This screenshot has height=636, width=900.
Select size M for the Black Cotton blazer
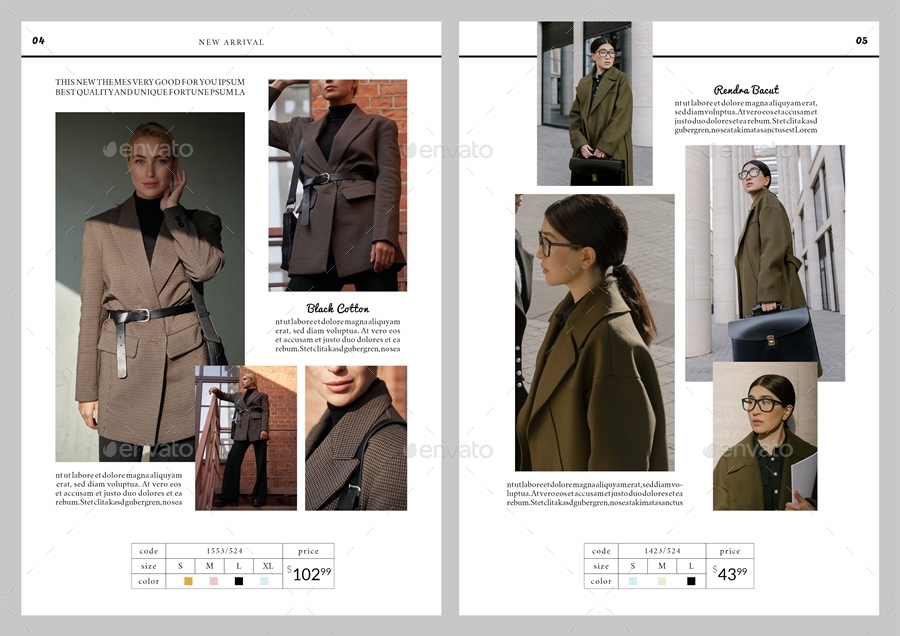210,566
